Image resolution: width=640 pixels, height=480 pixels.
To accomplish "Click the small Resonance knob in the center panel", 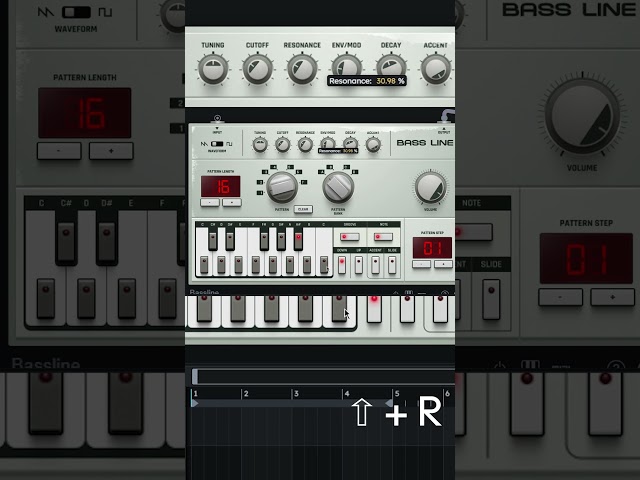I will coord(305,145).
